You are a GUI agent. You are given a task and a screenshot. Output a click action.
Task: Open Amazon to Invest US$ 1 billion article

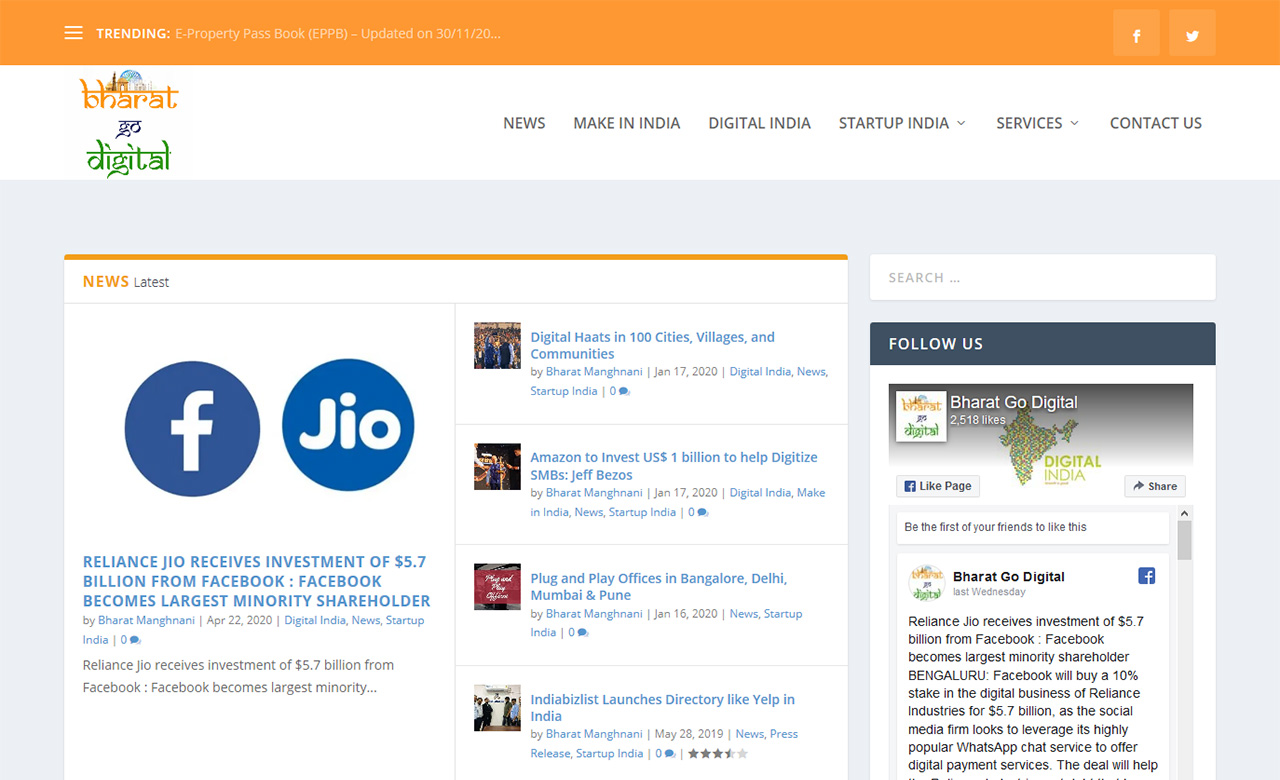(x=674, y=466)
